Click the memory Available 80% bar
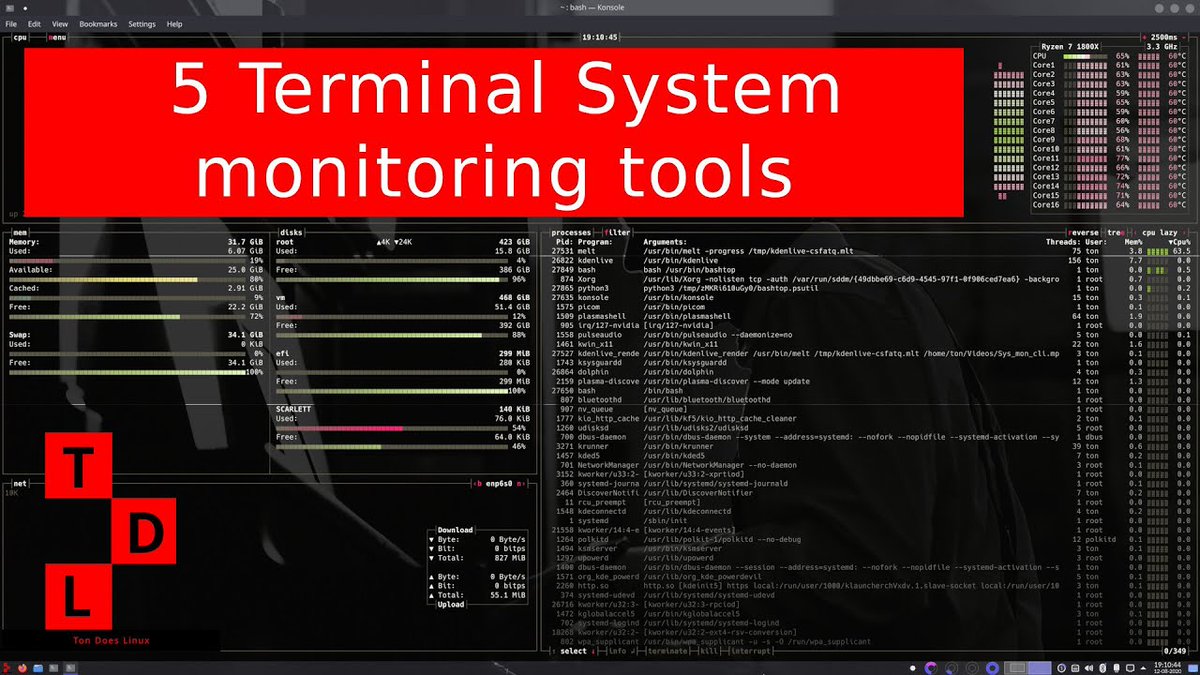The image size is (1200, 675). coord(127,279)
